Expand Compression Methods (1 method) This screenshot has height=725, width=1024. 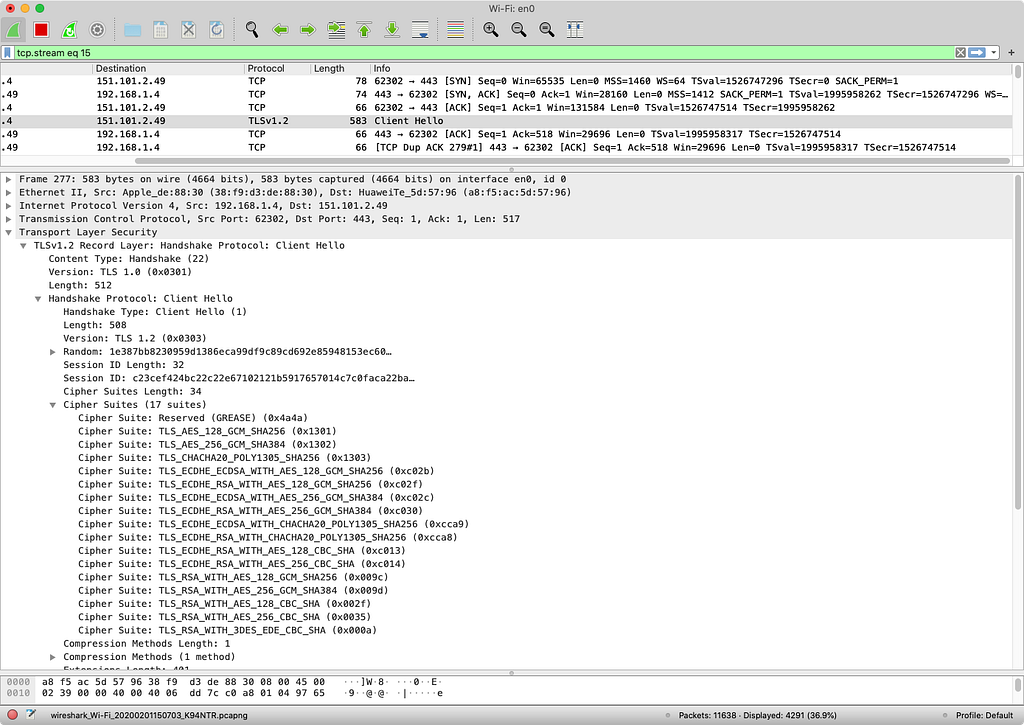click(53, 657)
